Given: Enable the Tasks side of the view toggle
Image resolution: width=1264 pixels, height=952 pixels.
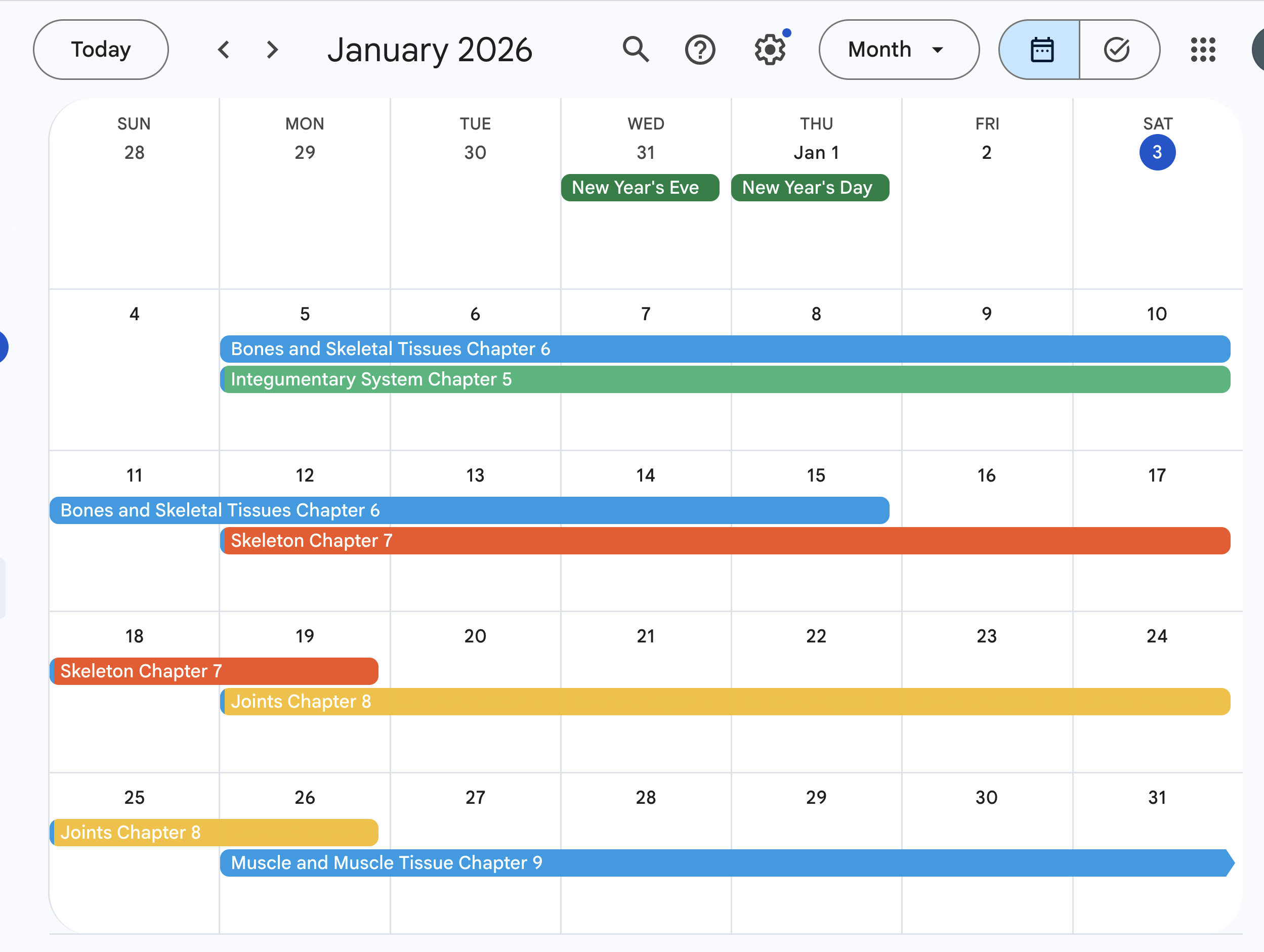Looking at the screenshot, I should tap(1117, 50).
